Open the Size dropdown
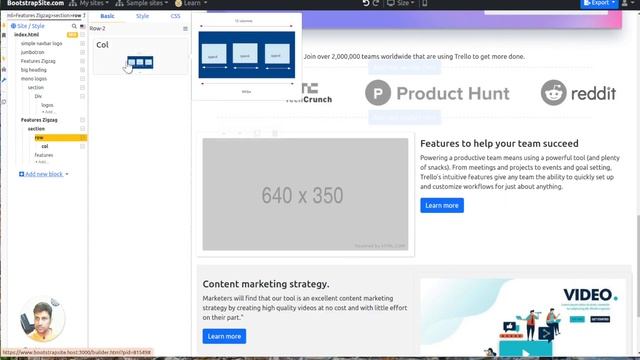Image resolution: width=640 pixels, height=360 pixels. click(401, 3)
